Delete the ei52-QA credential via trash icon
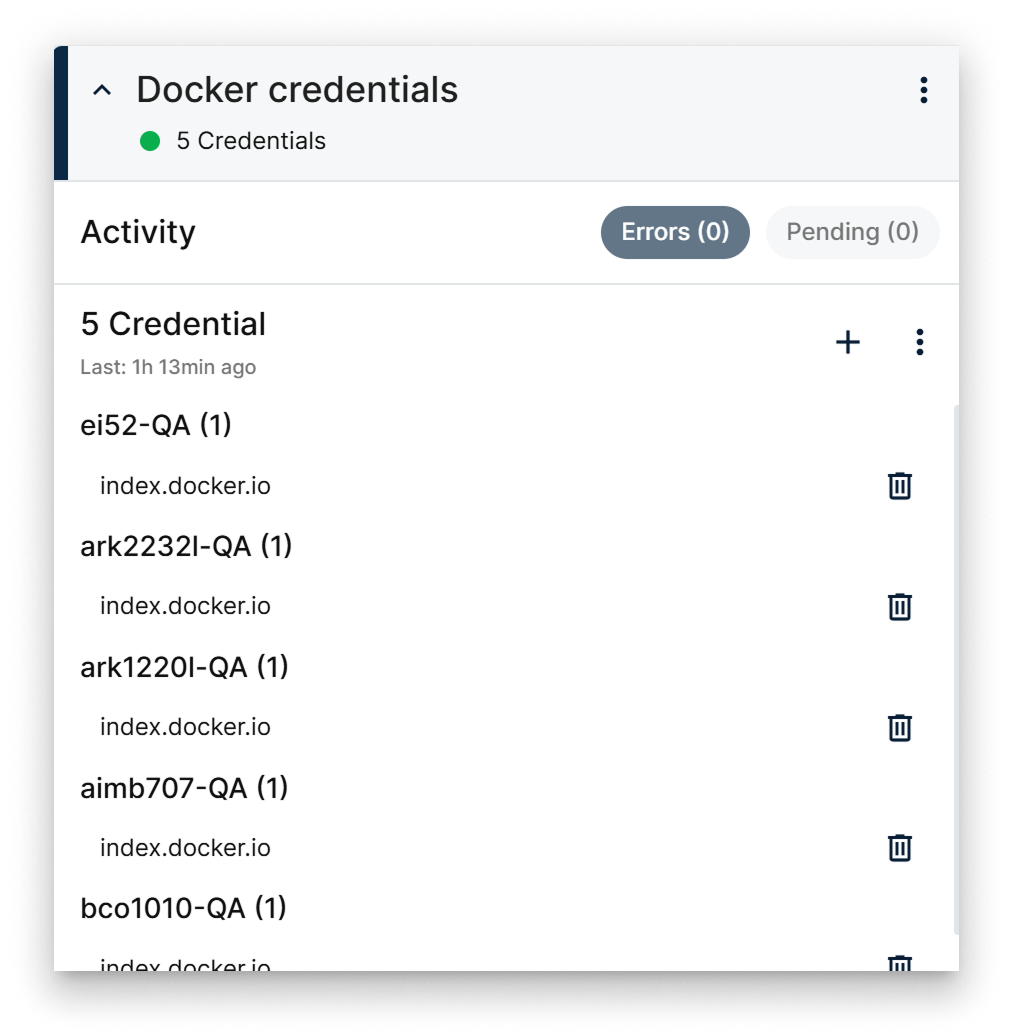 point(899,486)
